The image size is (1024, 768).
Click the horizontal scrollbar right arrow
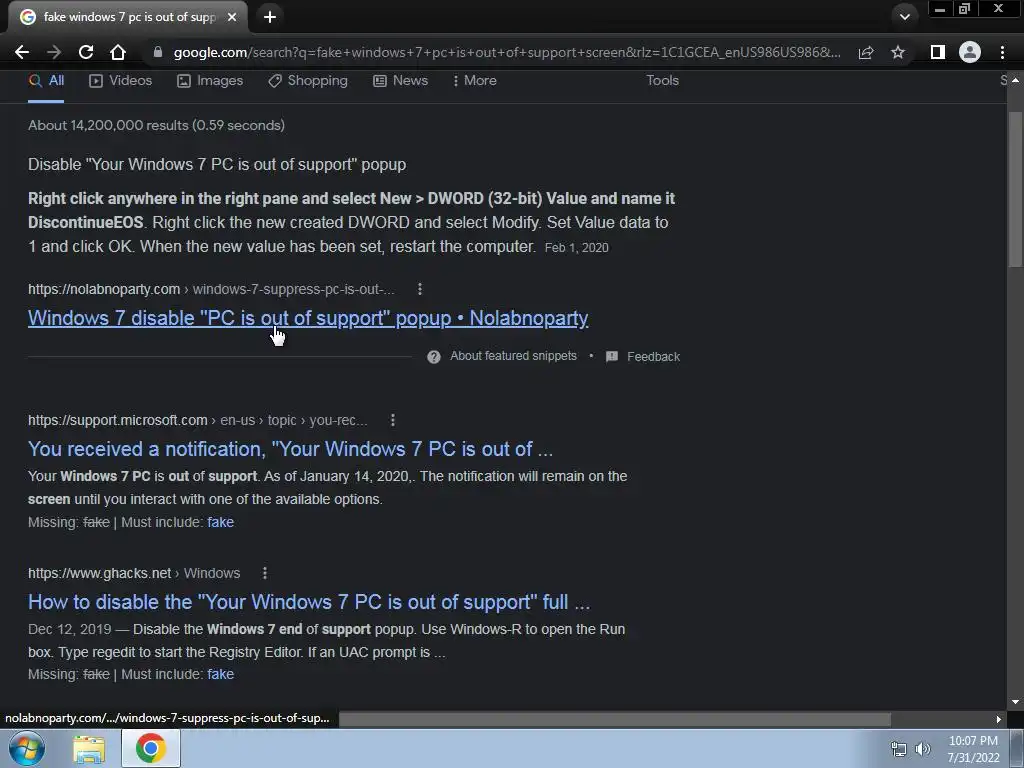click(998, 719)
